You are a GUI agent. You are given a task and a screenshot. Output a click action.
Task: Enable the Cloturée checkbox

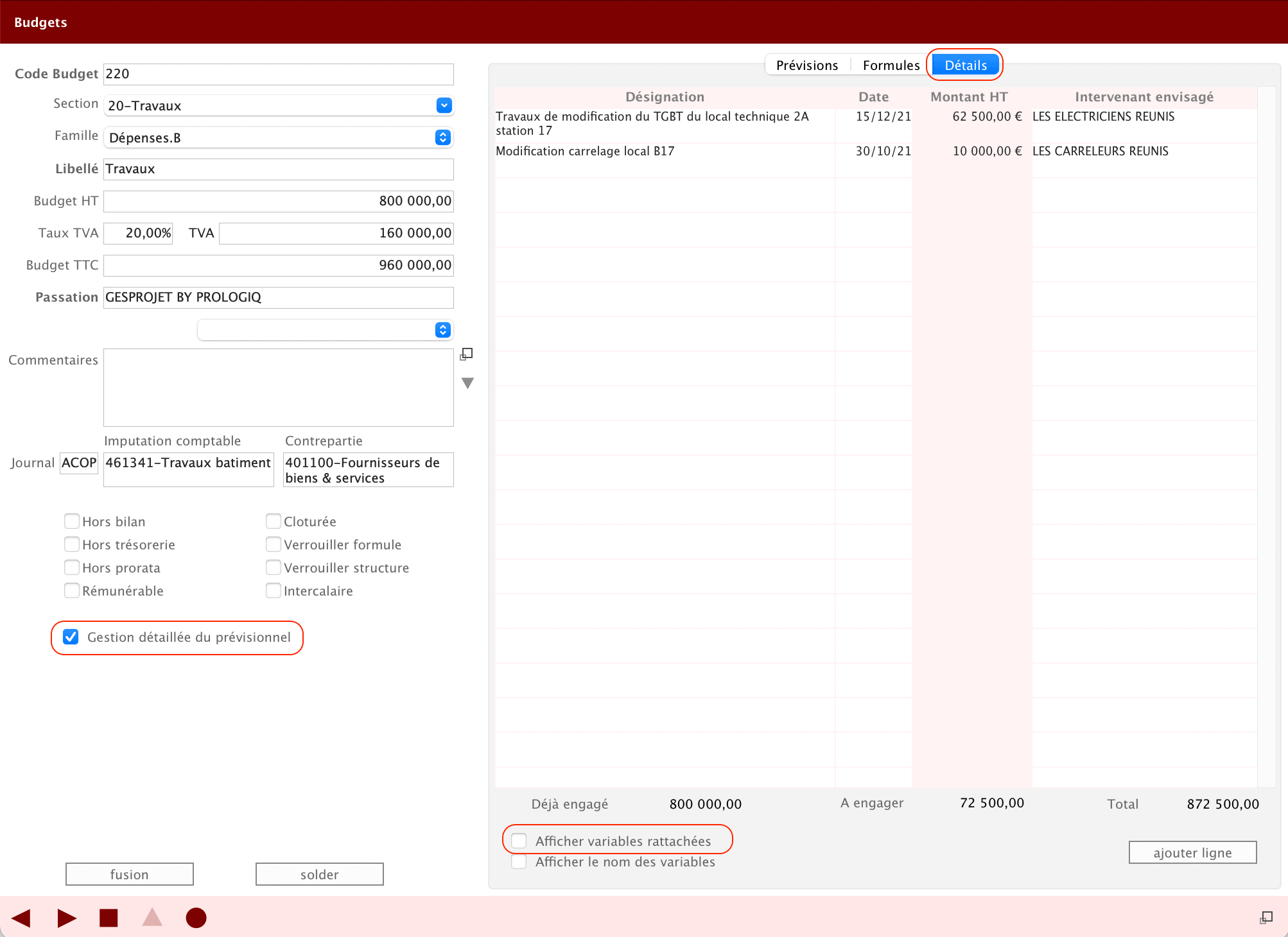point(274,521)
